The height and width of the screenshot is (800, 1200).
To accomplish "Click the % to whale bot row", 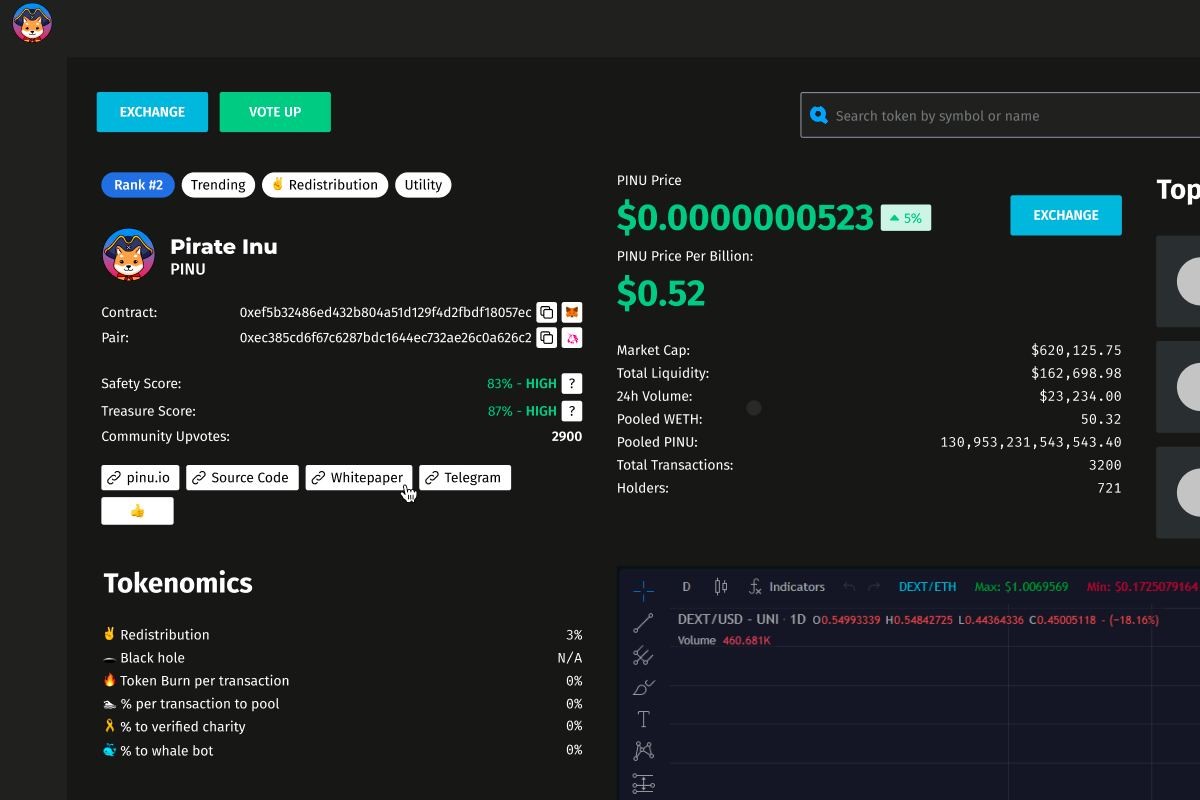I will (342, 751).
